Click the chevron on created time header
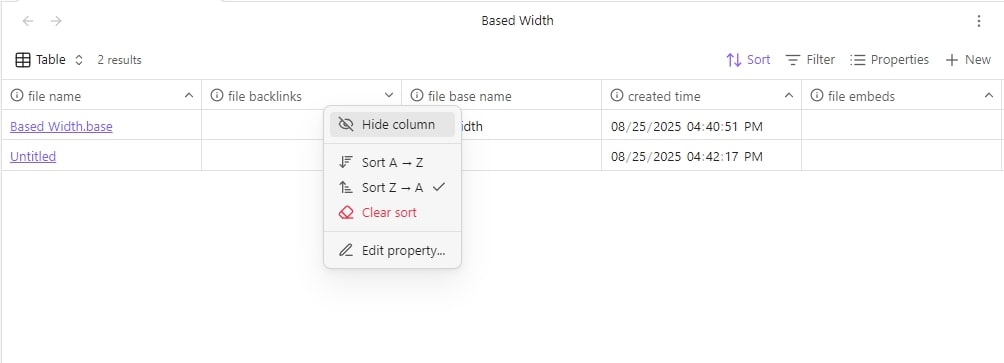Viewport: 1004px width, 363px height. click(x=788, y=95)
